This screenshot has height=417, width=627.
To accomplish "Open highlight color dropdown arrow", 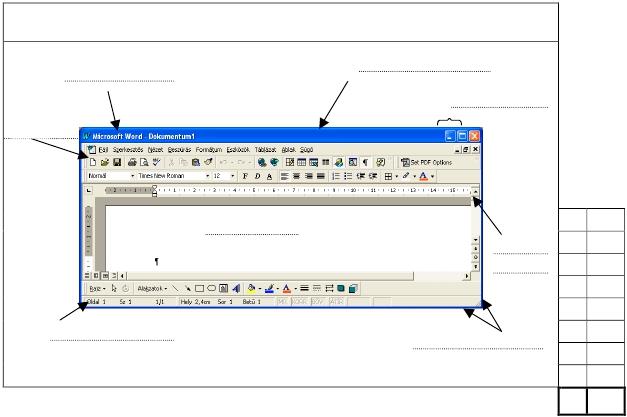I will coord(414,176).
